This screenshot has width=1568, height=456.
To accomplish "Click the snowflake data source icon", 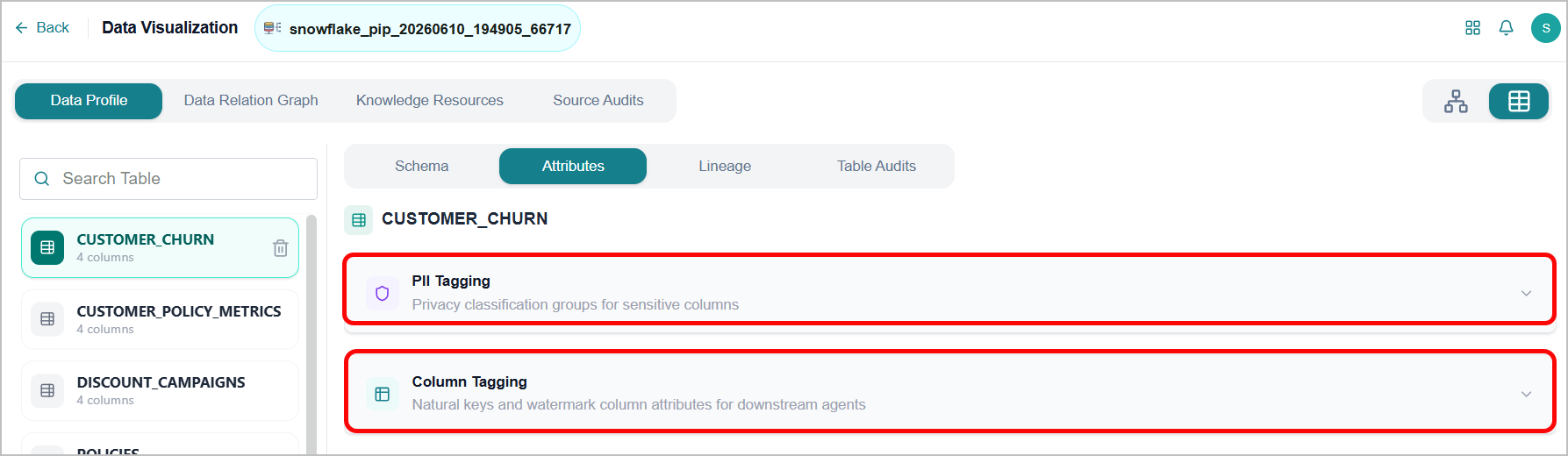I will click(272, 28).
